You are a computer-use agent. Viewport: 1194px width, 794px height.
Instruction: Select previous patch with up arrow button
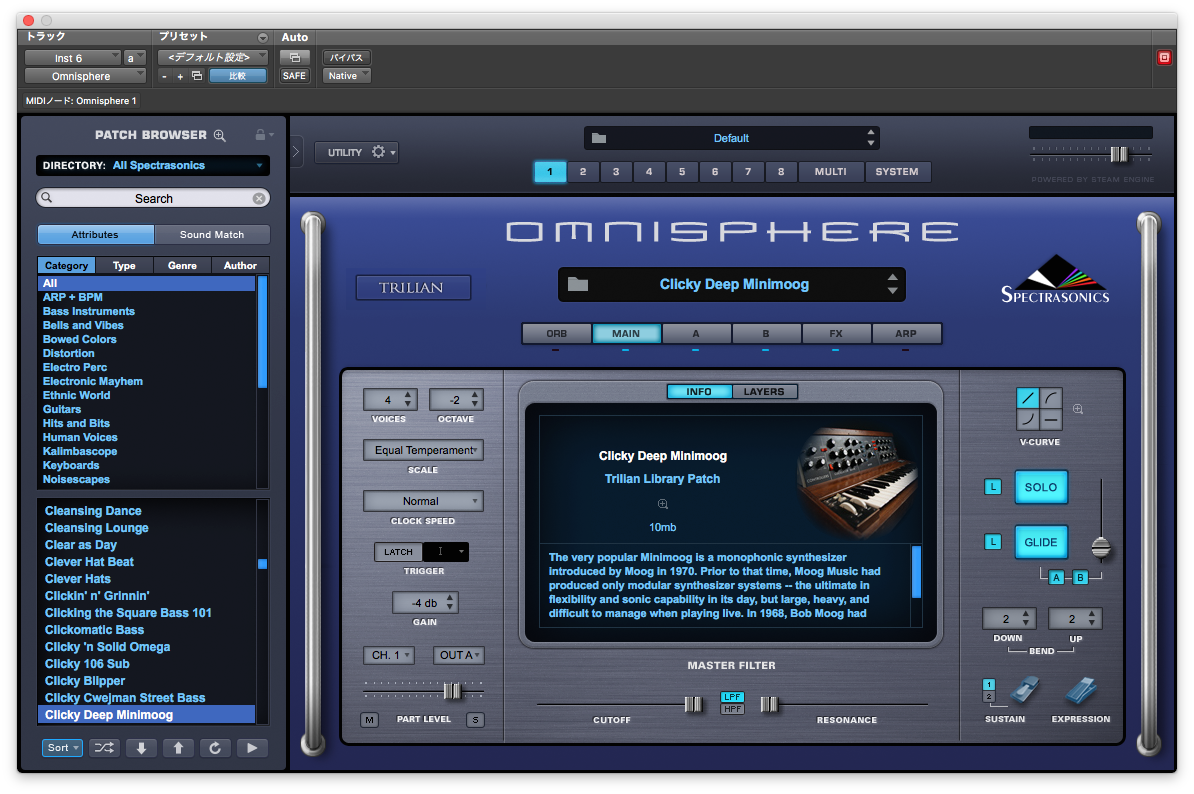point(178,748)
